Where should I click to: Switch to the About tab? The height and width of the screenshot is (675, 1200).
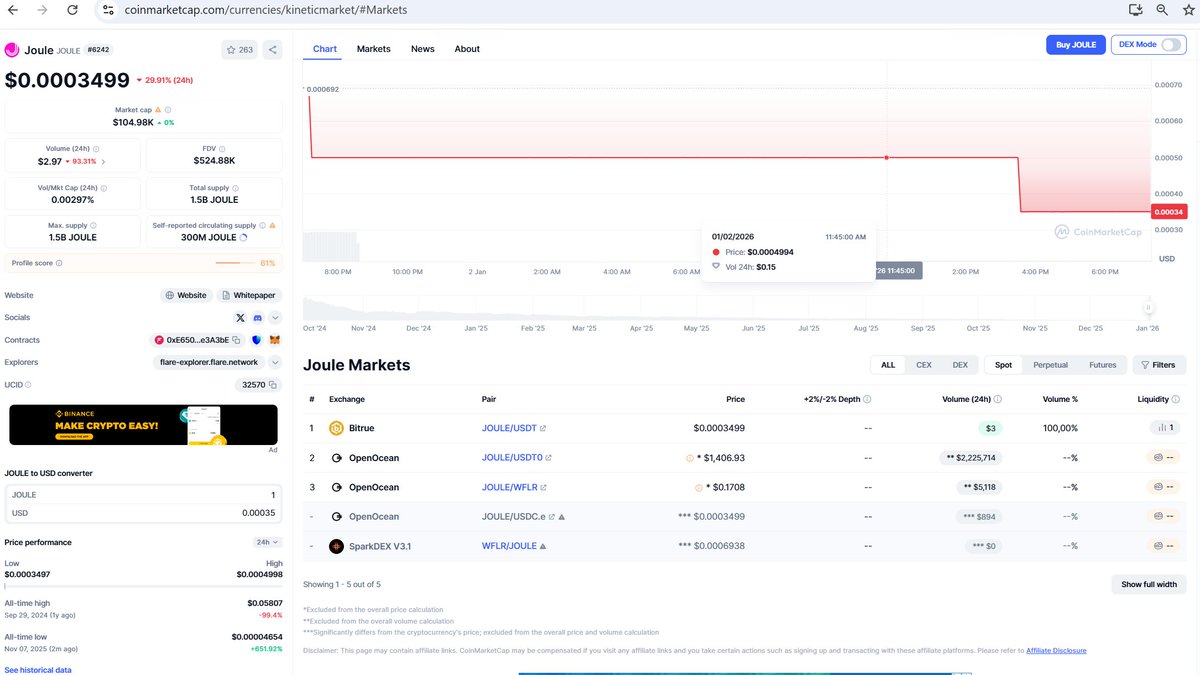pos(467,49)
